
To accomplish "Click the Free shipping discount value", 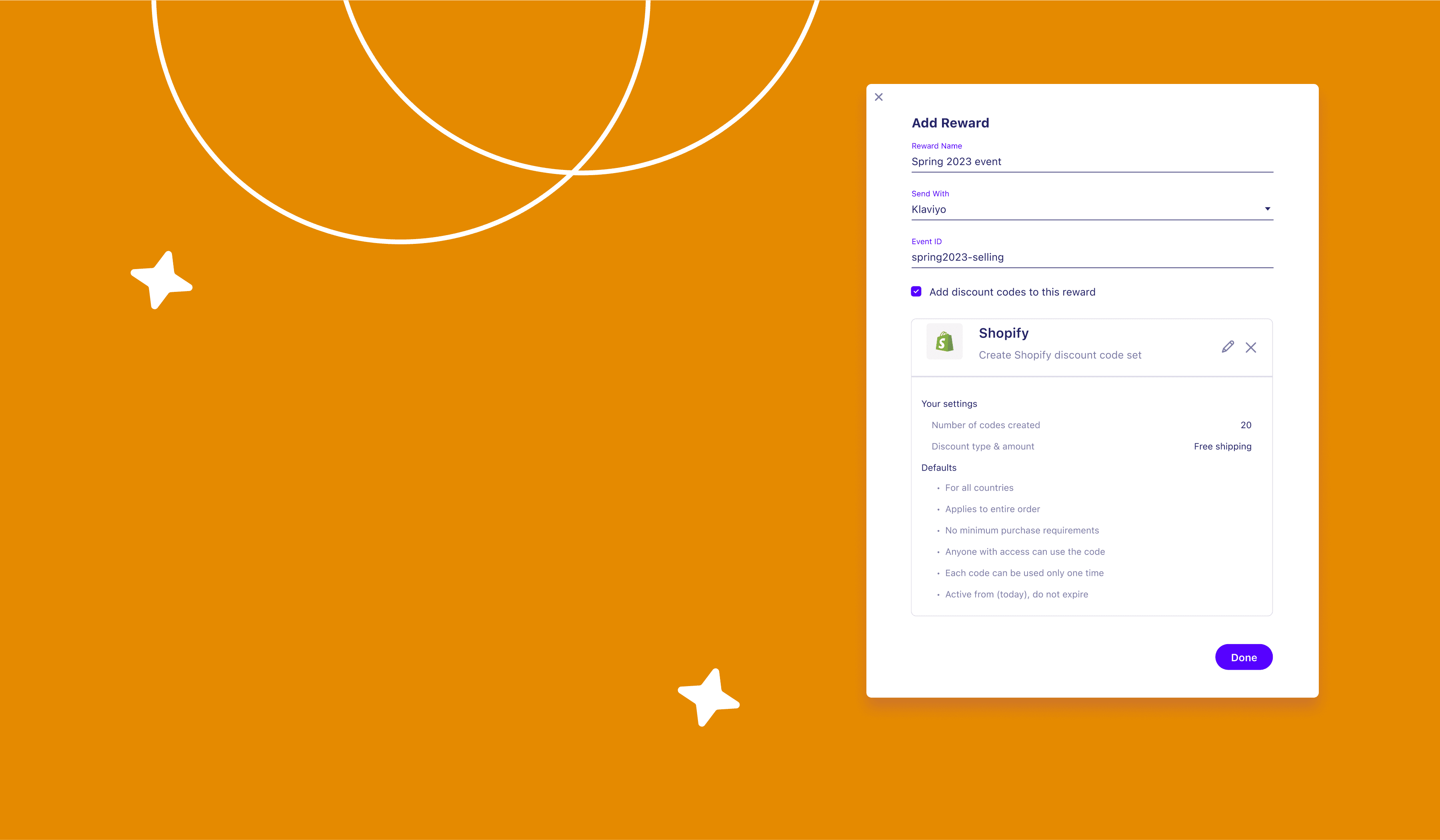I will (1222, 447).
